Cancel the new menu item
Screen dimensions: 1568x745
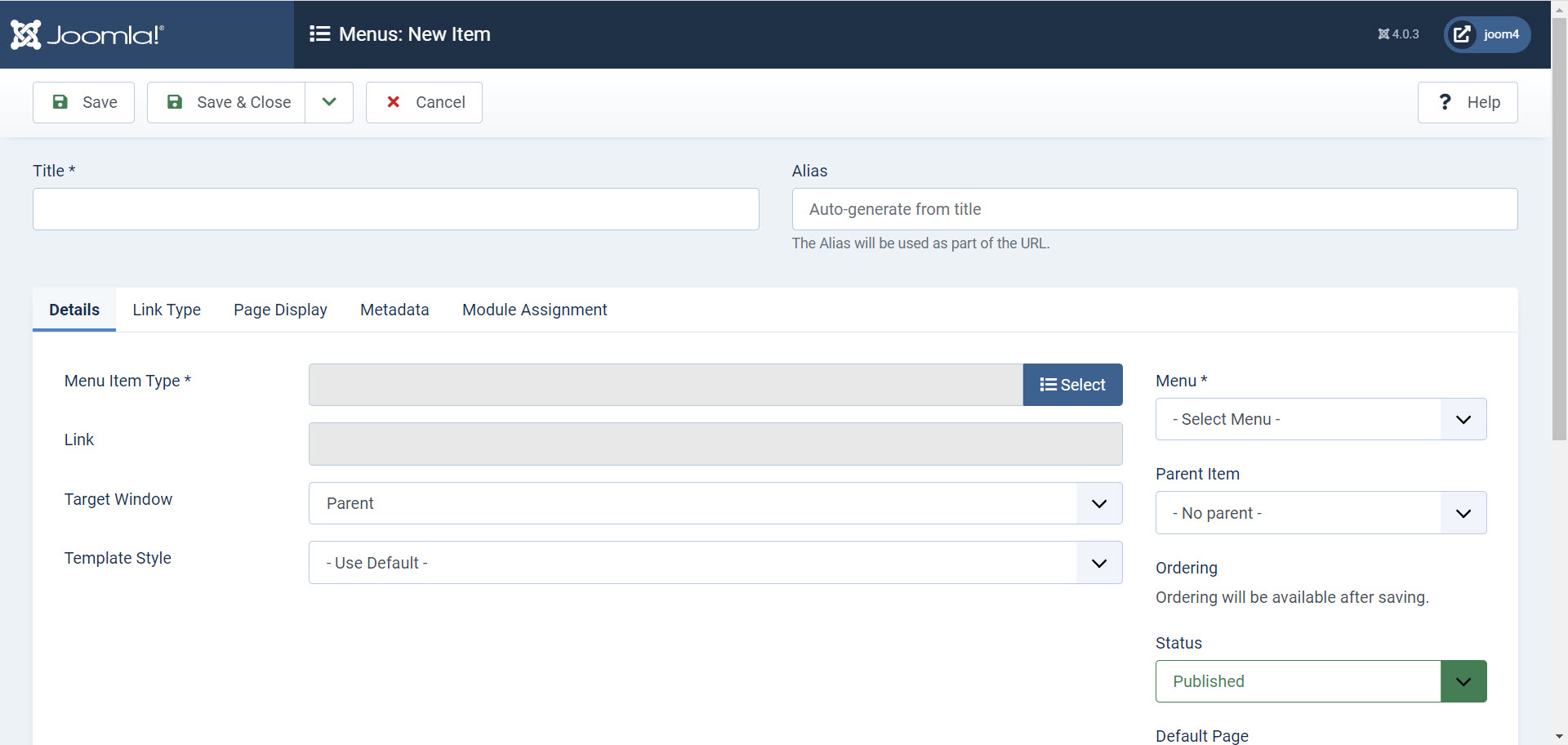click(424, 102)
